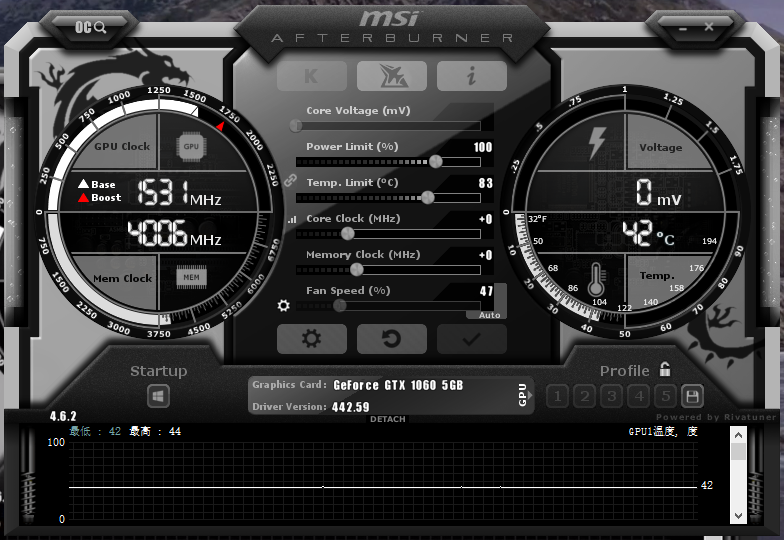
Task: Click the Memory Clock slider handle
Action: (356, 270)
